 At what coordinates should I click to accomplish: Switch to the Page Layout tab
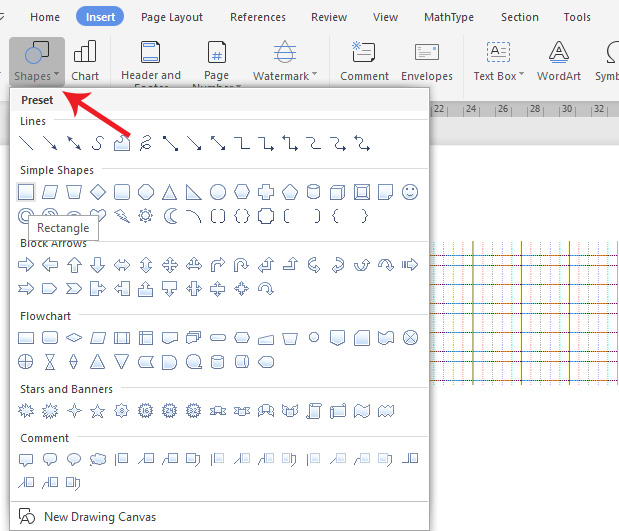[x=172, y=17]
